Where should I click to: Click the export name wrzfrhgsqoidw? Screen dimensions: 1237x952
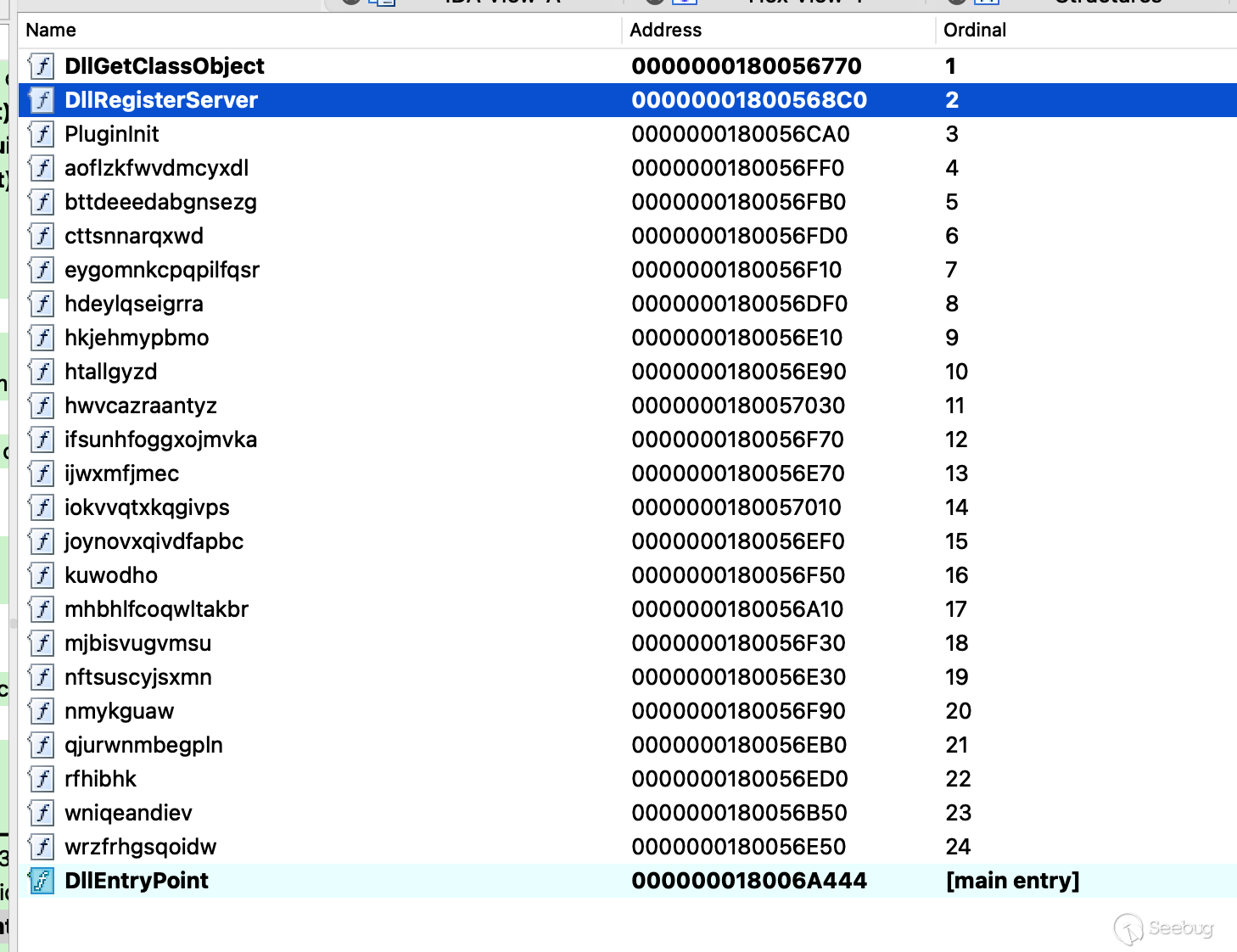click(141, 846)
